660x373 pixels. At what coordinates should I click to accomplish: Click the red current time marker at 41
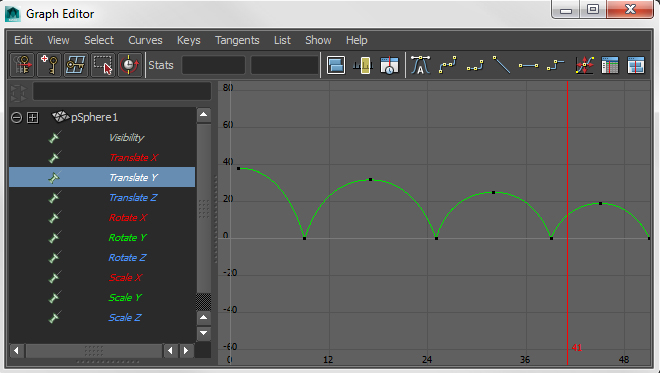(567, 223)
